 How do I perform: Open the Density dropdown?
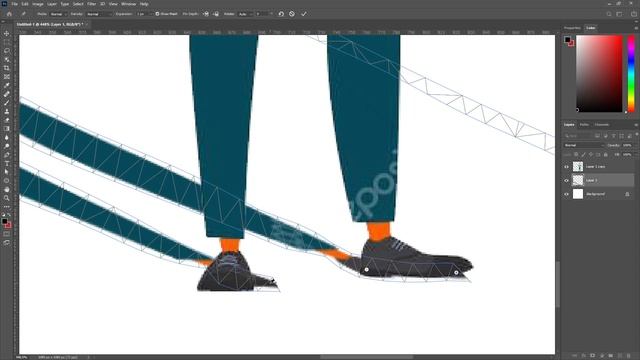(x=99, y=14)
